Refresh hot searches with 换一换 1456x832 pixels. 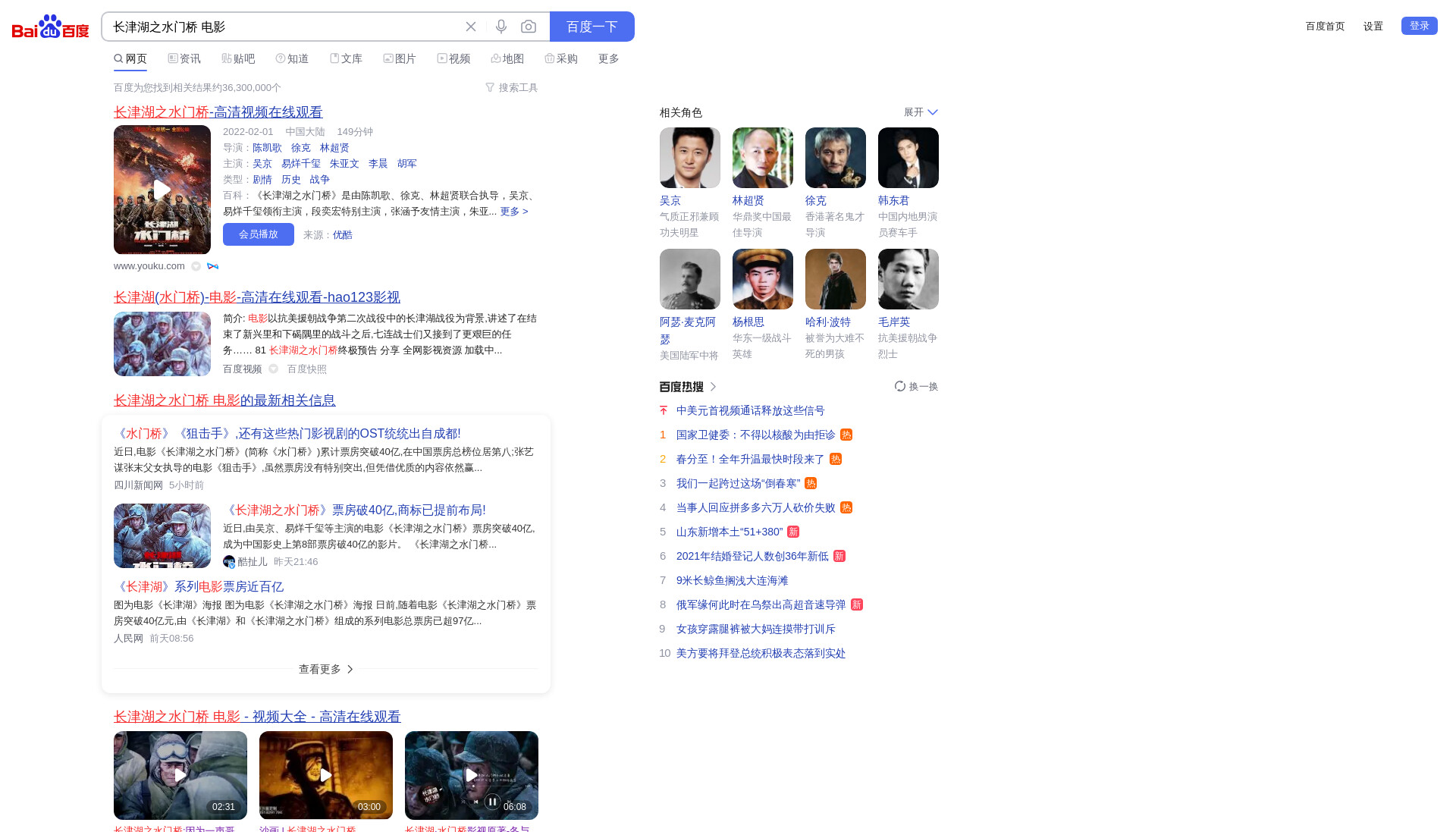[916, 387]
